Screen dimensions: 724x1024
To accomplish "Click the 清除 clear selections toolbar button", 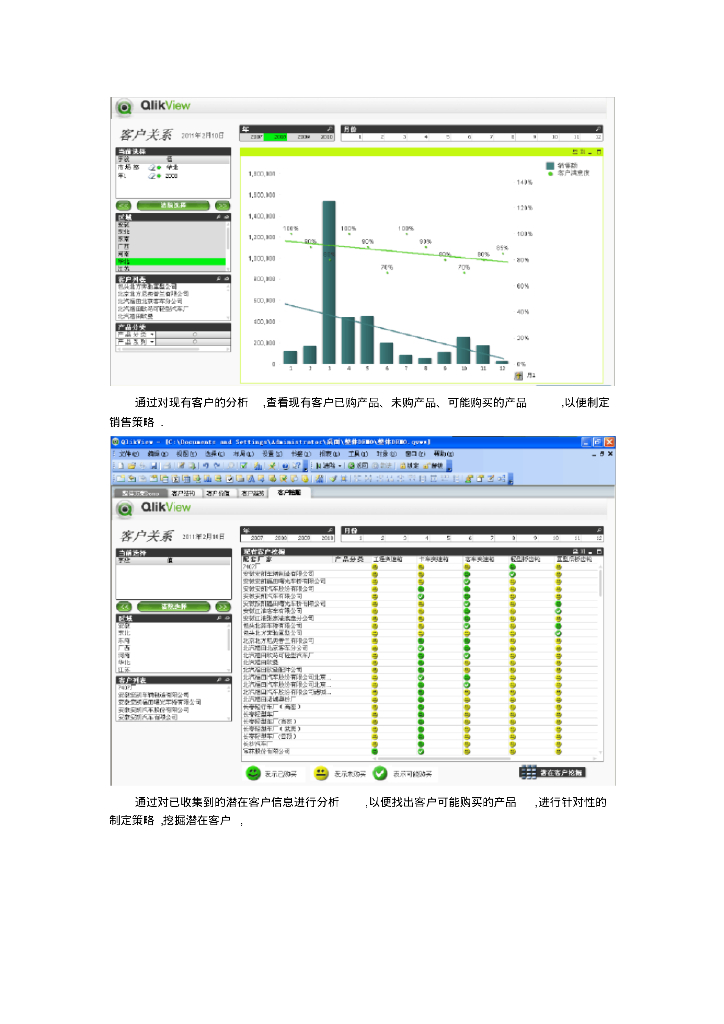I will coord(326,466).
